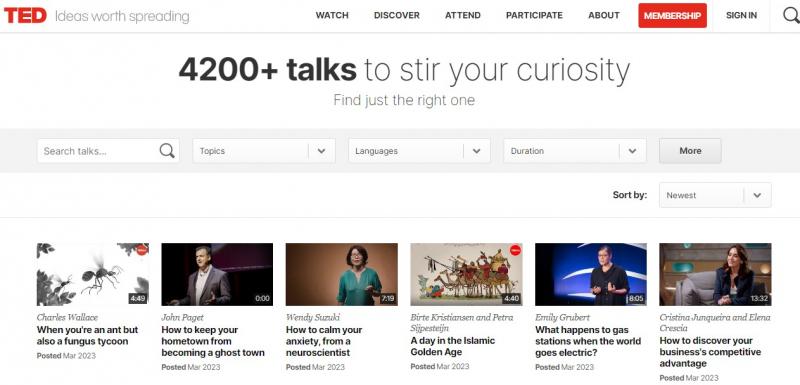Click the magnifier icon in Search talks field
Viewport: 800px width, 385px height.
167,151
